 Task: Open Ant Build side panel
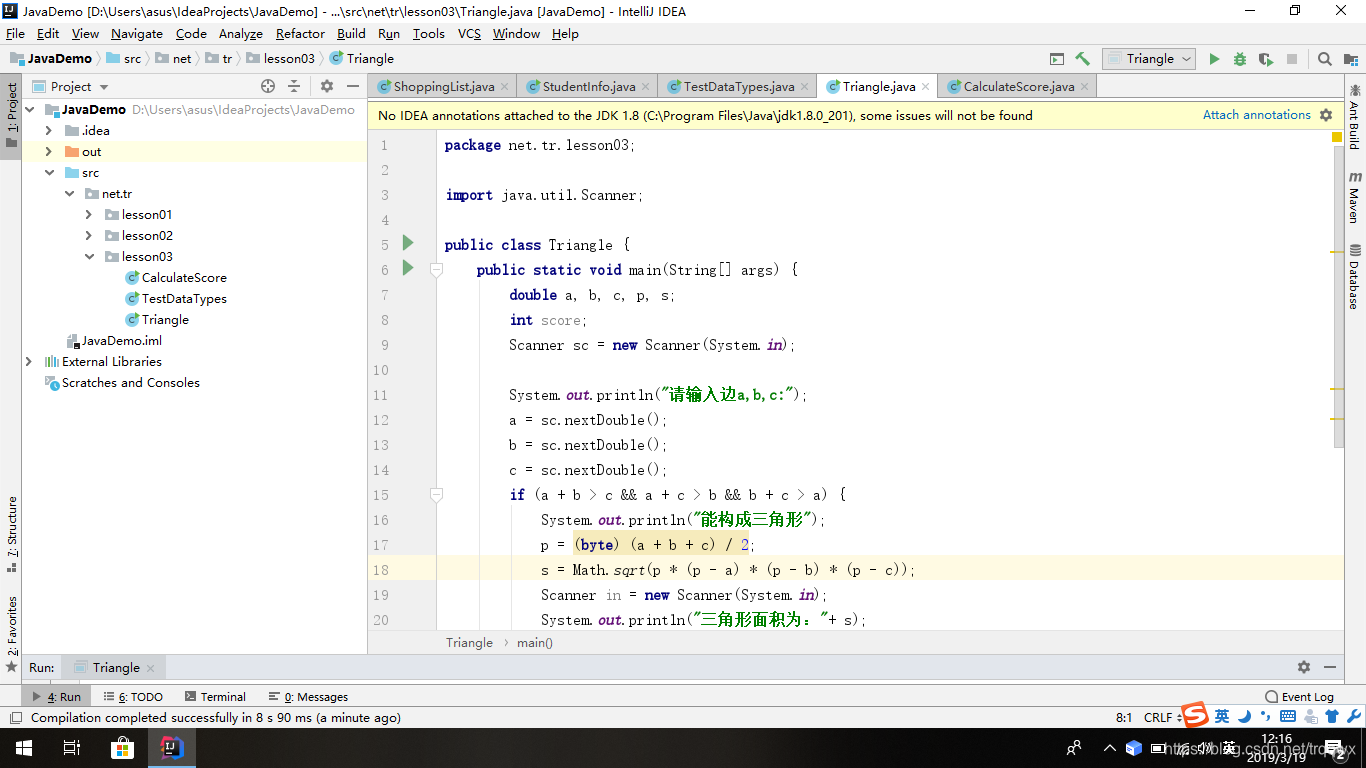point(1355,117)
